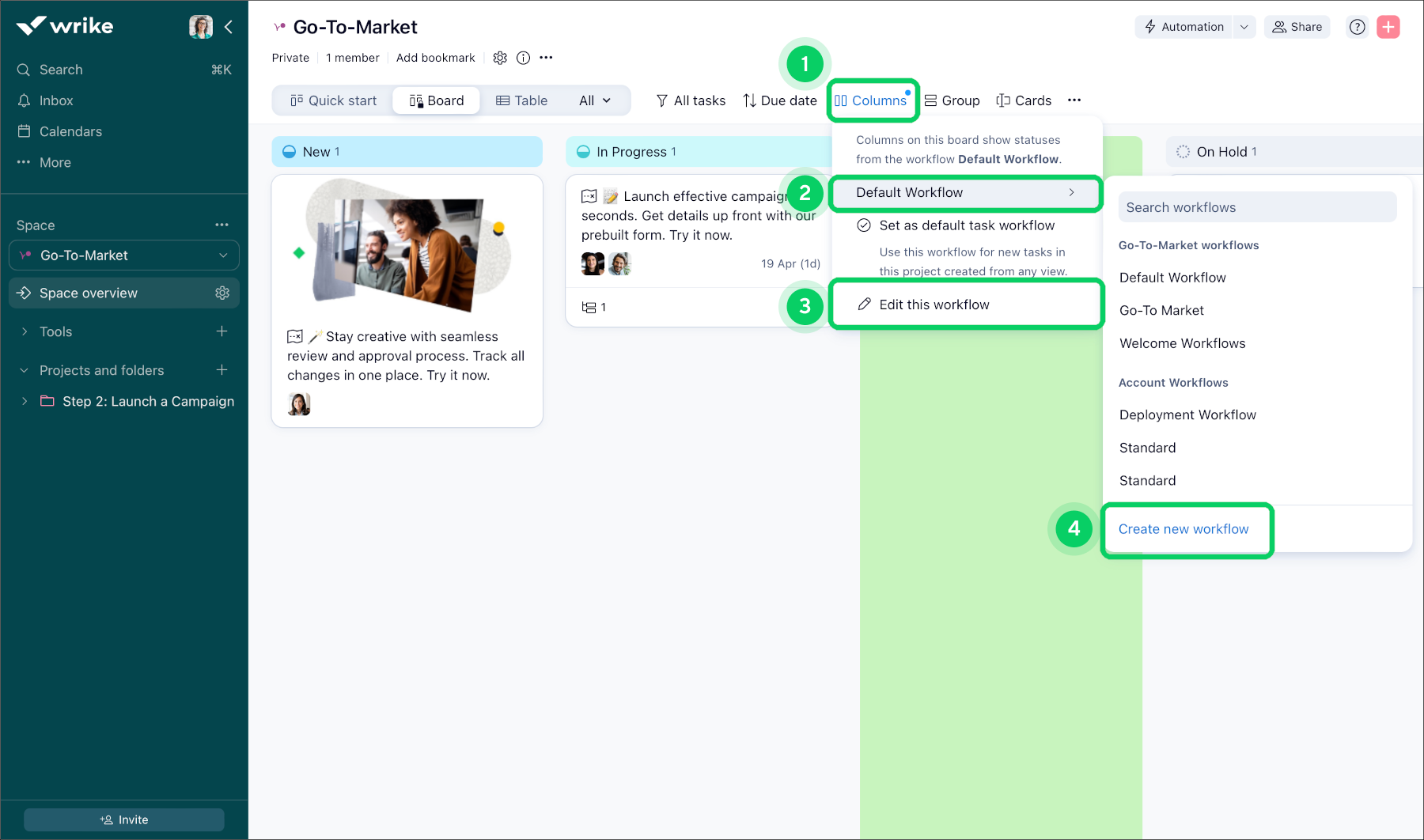Viewport: 1424px width, 840px height.
Task: Open the help question mark icon
Action: click(1357, 26)
